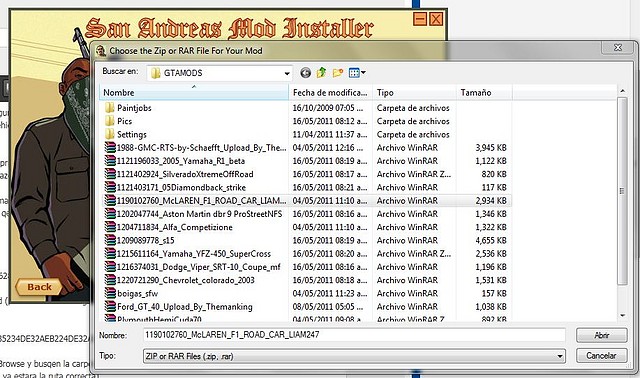This screenshot has height=378, width=640.
Task: Click file name 1216374031_Dodge_Viper_SRT-10_Coupe_mf
Action: tap(199, 267)
